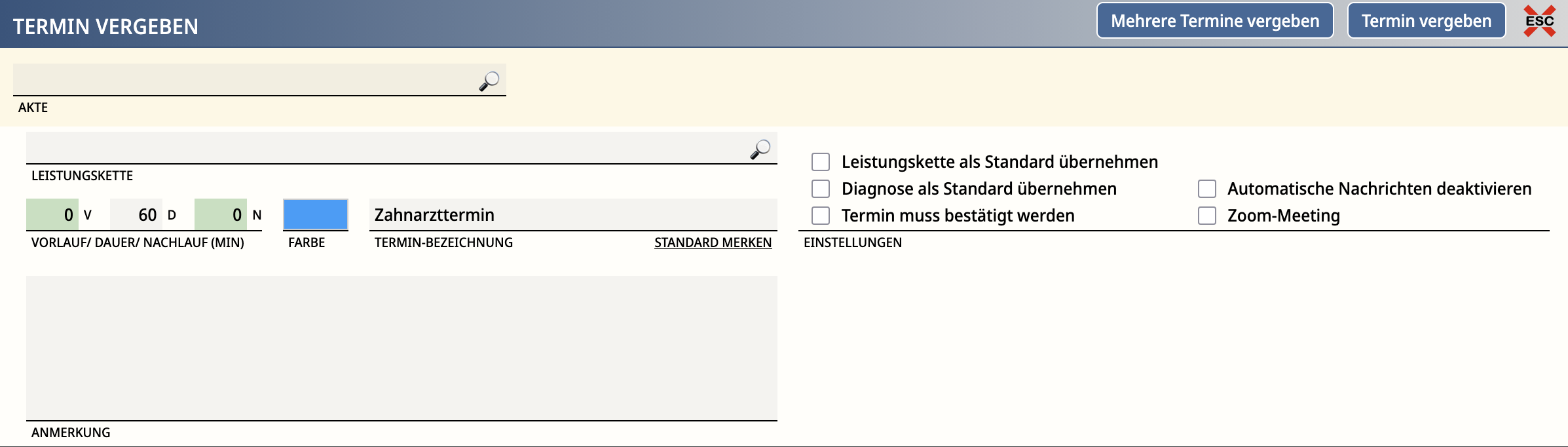Close the dialog with the ESC icon
The height and width of the screenshot is (447, 1568).
[x=1539, y=21]
